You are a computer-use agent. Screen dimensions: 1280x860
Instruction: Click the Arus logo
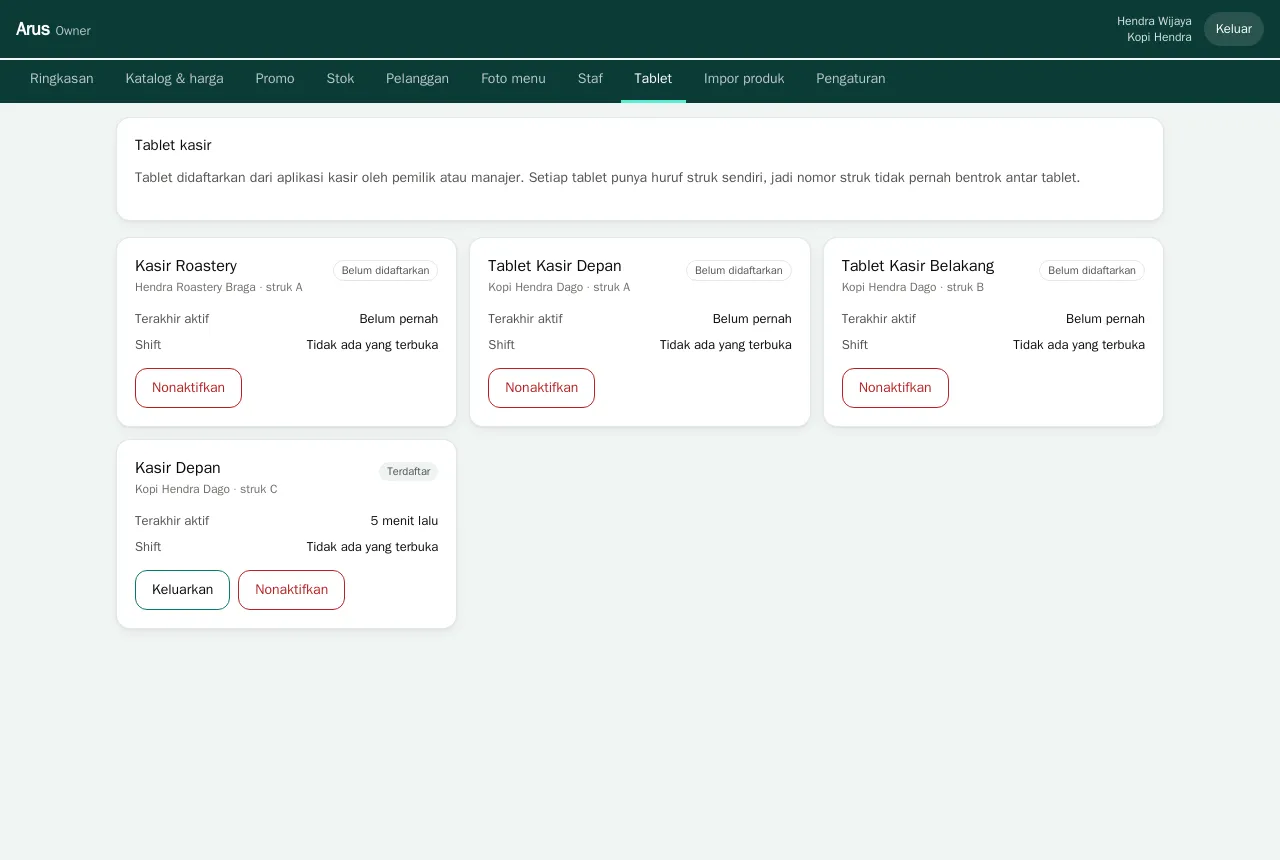point(33,29)
